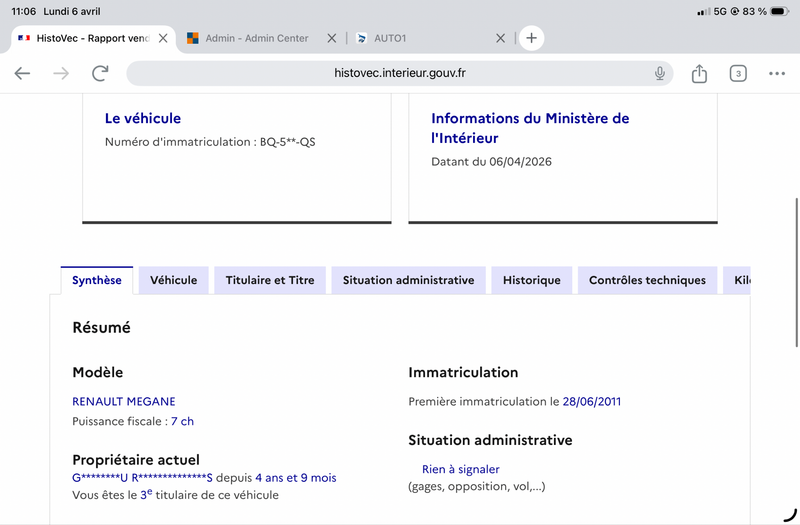800x525 pixels.
Task: Select the Véhicule tab
Action: pyautogui.click(x=174, y=280)
